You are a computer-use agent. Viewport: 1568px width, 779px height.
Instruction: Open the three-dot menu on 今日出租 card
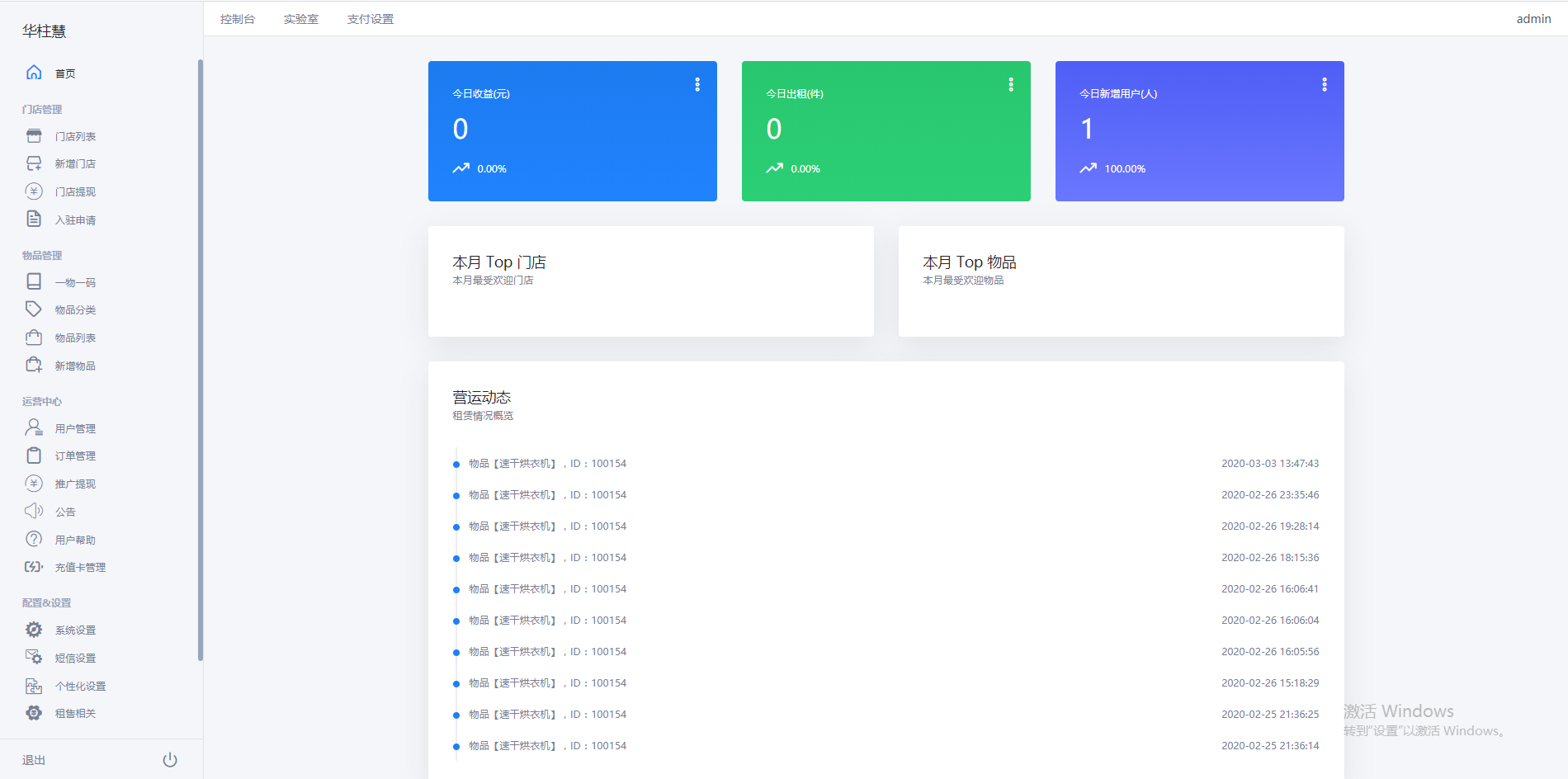(x=1011, y=84)
